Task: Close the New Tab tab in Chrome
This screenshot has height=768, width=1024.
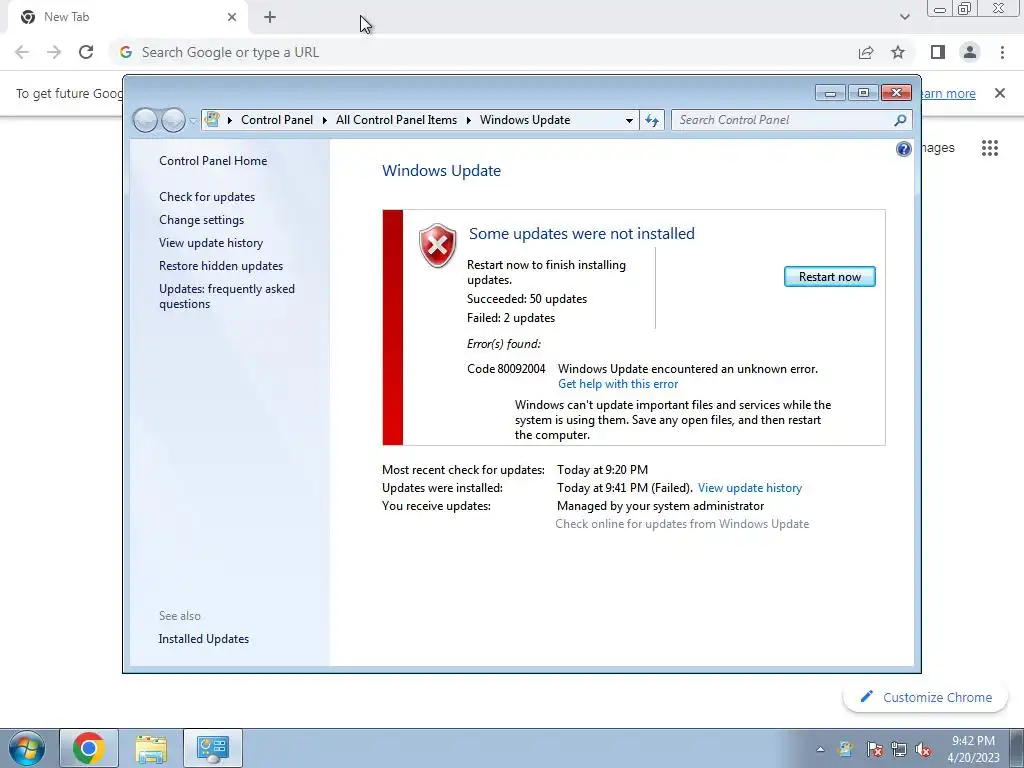Action: pyautogui.click(x=232, y=17)
